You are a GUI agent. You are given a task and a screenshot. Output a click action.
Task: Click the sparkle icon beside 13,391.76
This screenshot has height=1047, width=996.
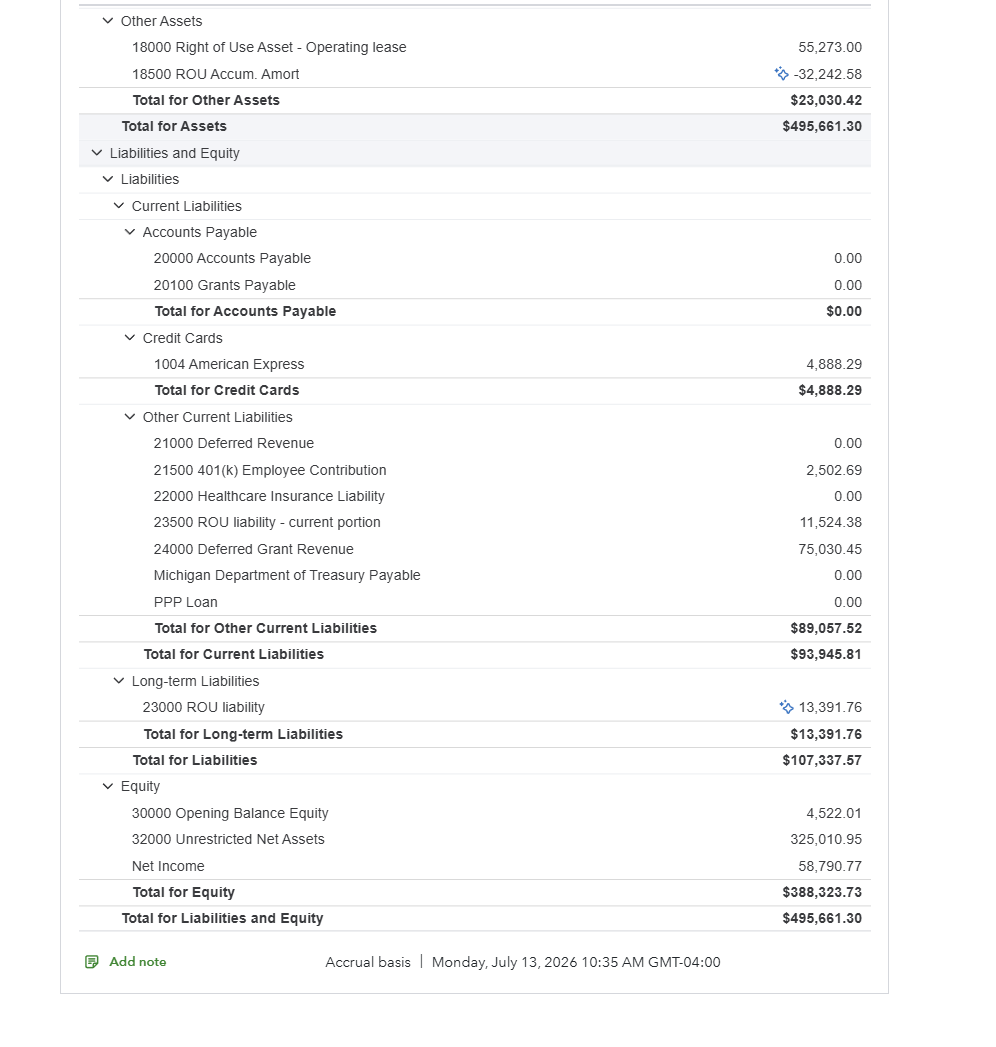coord(786,706)
